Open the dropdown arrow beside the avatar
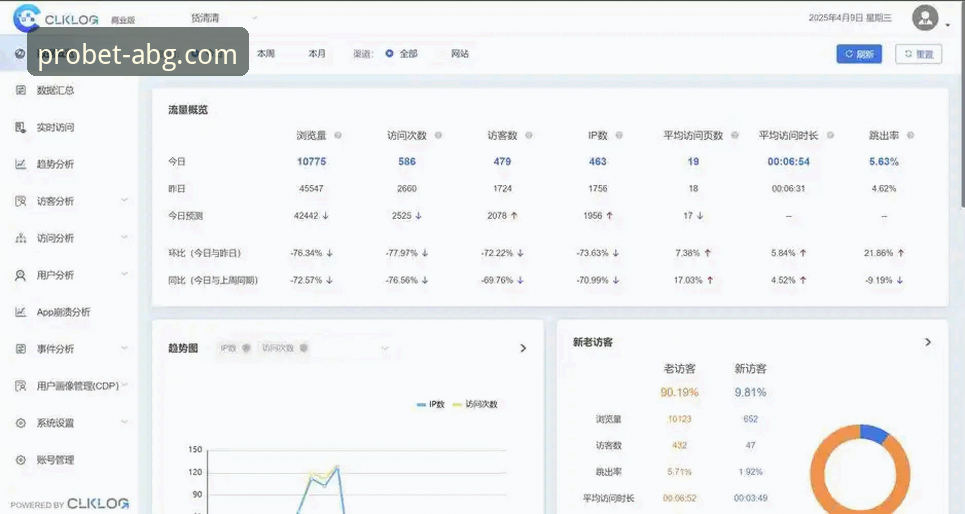This screenshot has height=514, width=965. tap(948, 25)
